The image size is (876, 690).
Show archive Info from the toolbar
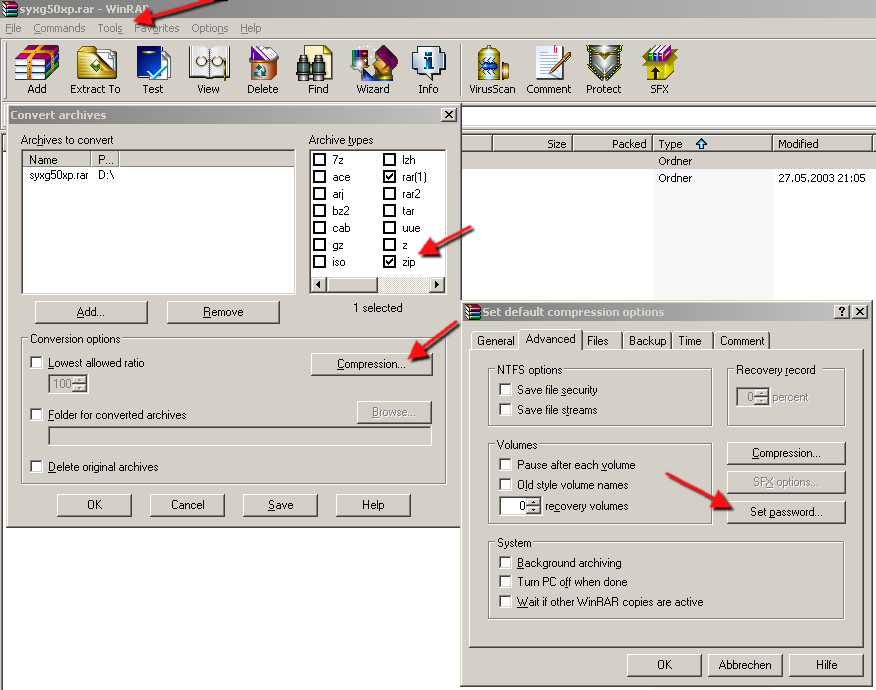(429, 69)
